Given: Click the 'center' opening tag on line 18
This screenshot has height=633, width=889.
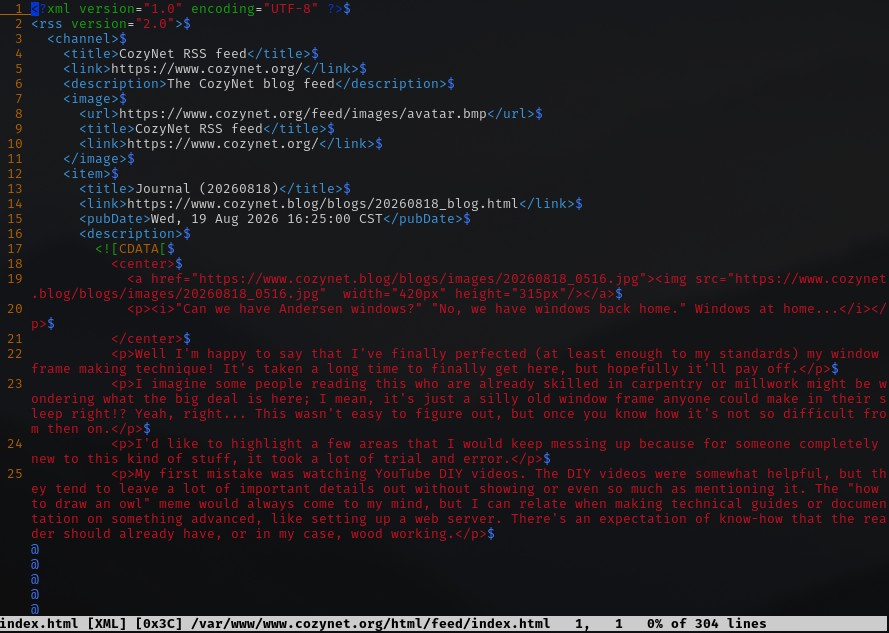Looking at the screenshot, I should pos(143,264).
